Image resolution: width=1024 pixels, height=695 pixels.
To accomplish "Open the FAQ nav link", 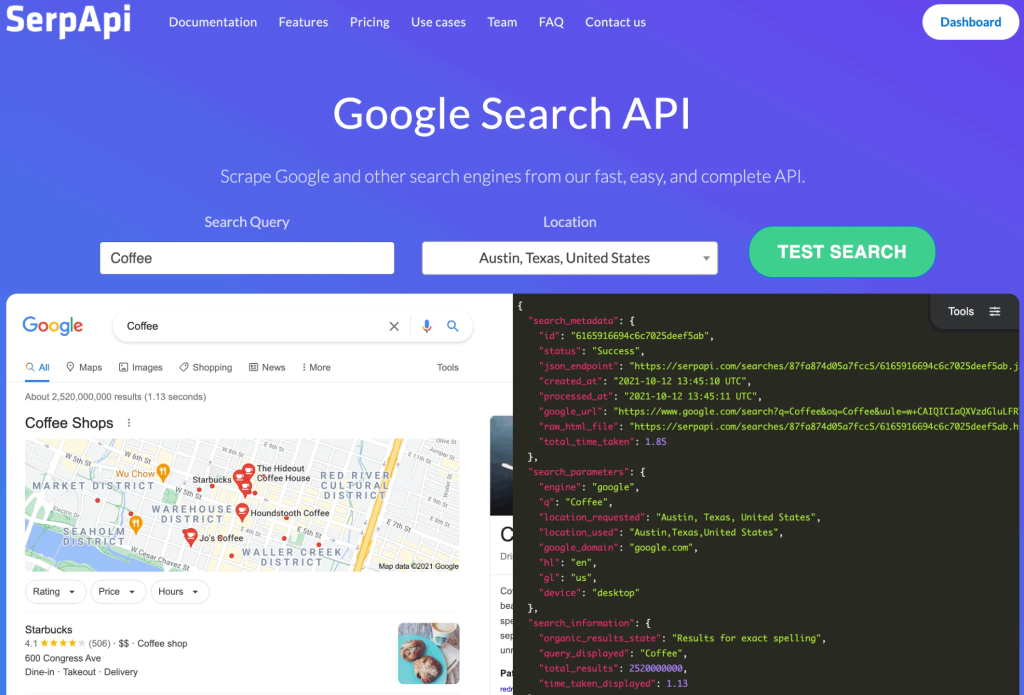I will tap(551, 22).
